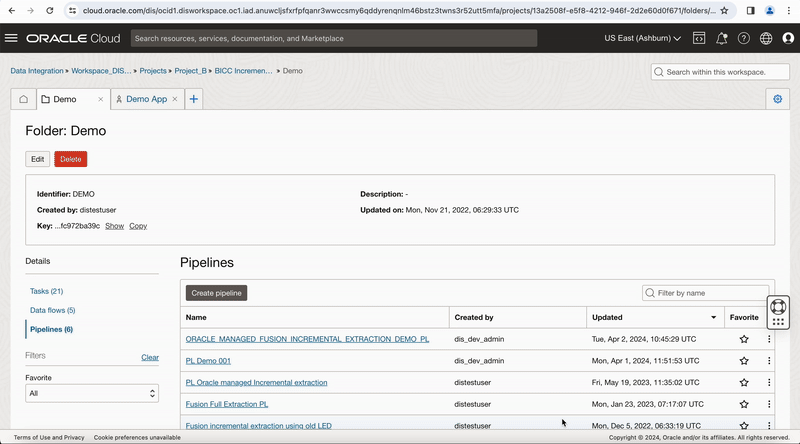Favorite ORACLE_MANAGED_FUSION_INCREMENTAL_EXTRACTION_DEMO_PL with star
This screenshot has width=800, height=444.
point(744,339)
